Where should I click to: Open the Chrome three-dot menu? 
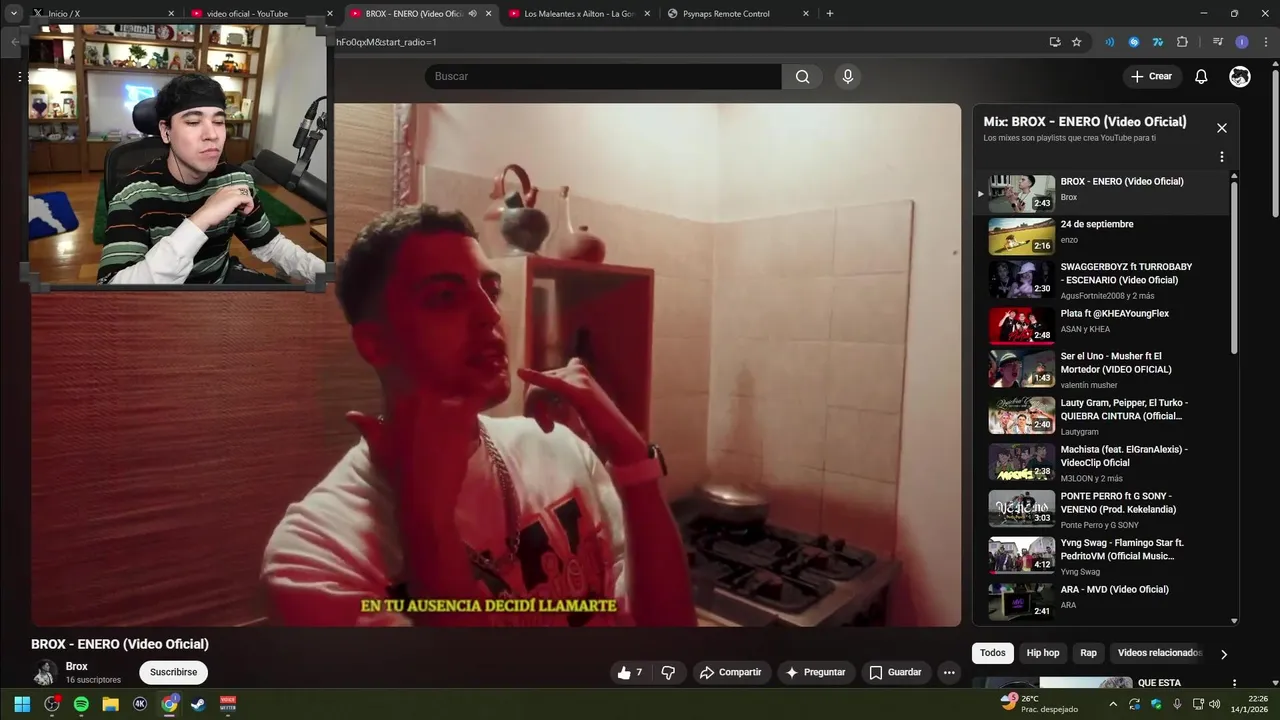pyautogui.click(x=1265, y=42)
